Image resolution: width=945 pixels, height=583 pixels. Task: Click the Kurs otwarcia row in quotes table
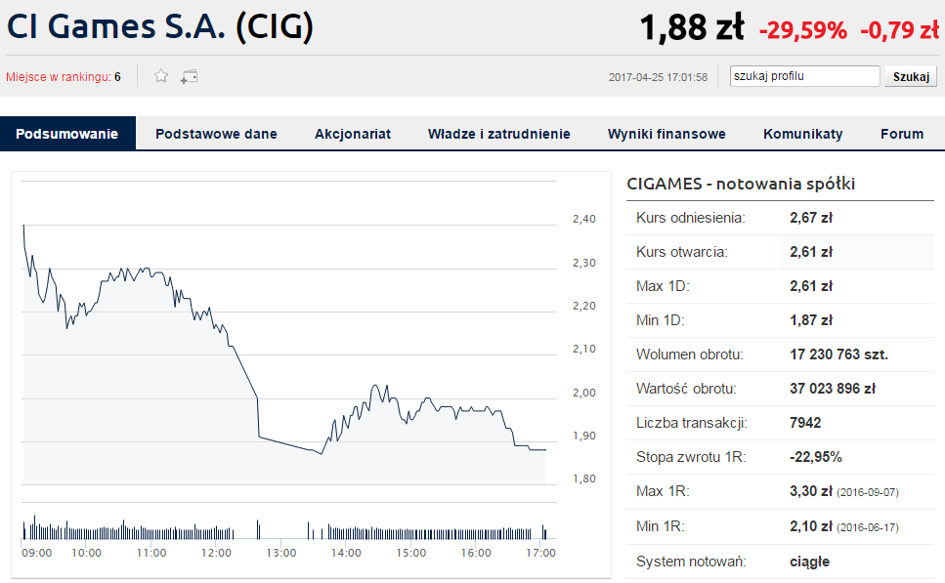coord(780,252)
